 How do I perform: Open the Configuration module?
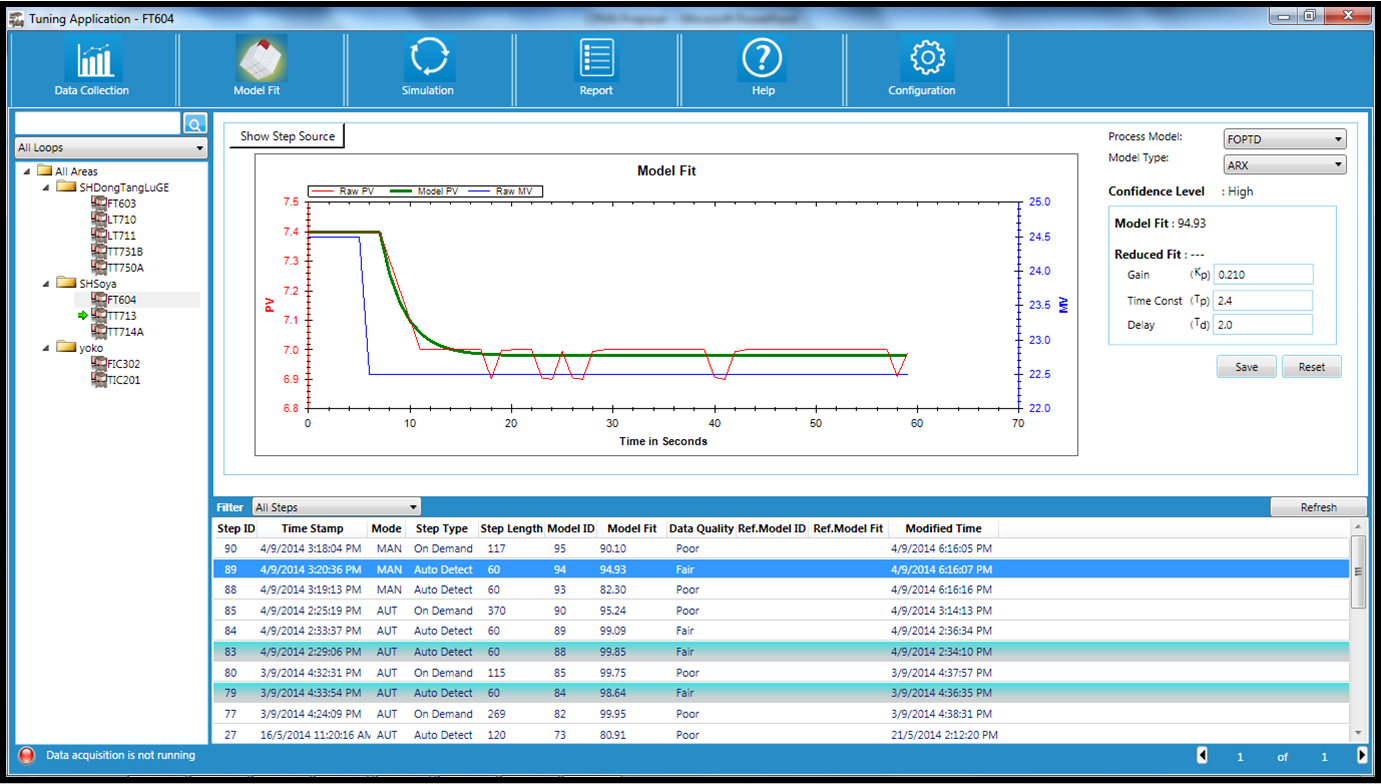click(922, 67)
